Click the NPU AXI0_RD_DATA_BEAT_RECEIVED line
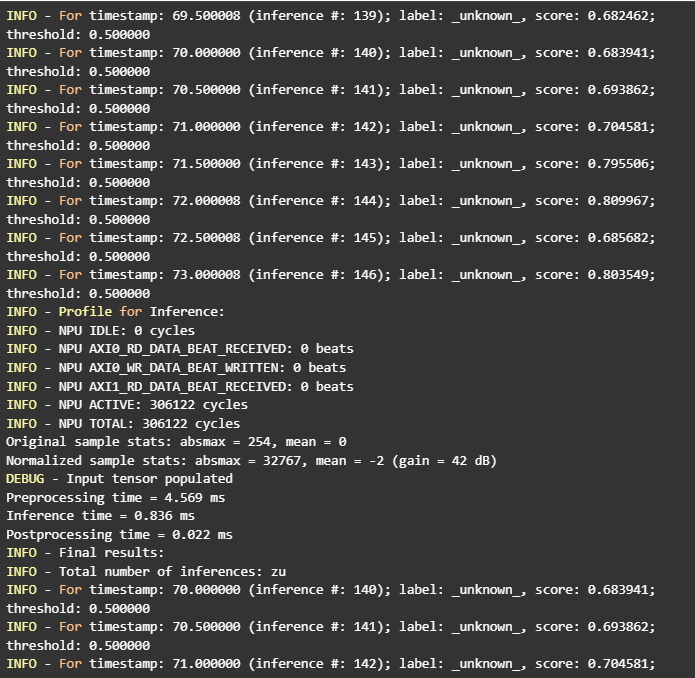Screen dimensions: 695x678 point(180,349)
